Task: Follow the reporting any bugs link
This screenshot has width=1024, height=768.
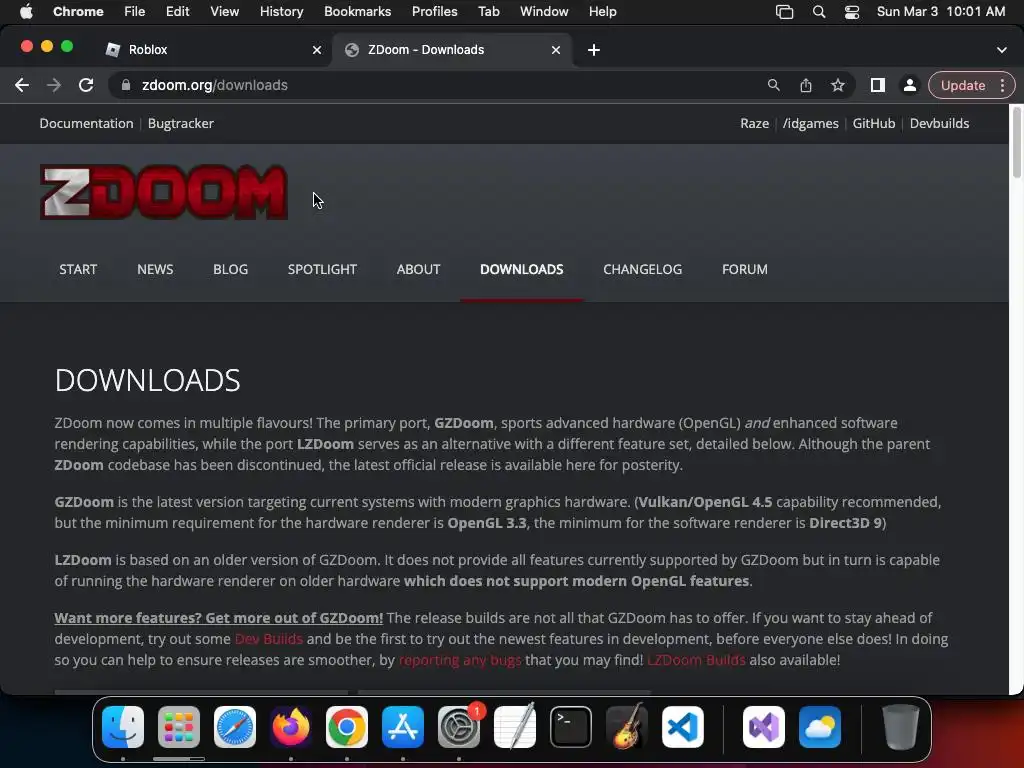Action: click(460, 660)
